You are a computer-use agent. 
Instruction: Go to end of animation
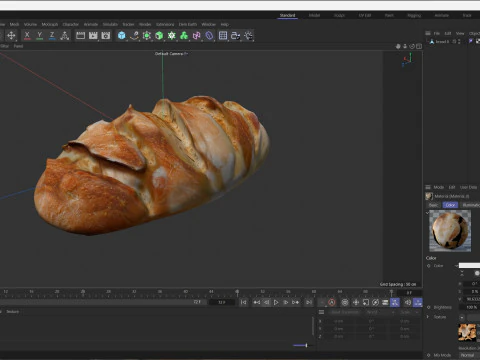pyautogui.click(x=309, y=302)
